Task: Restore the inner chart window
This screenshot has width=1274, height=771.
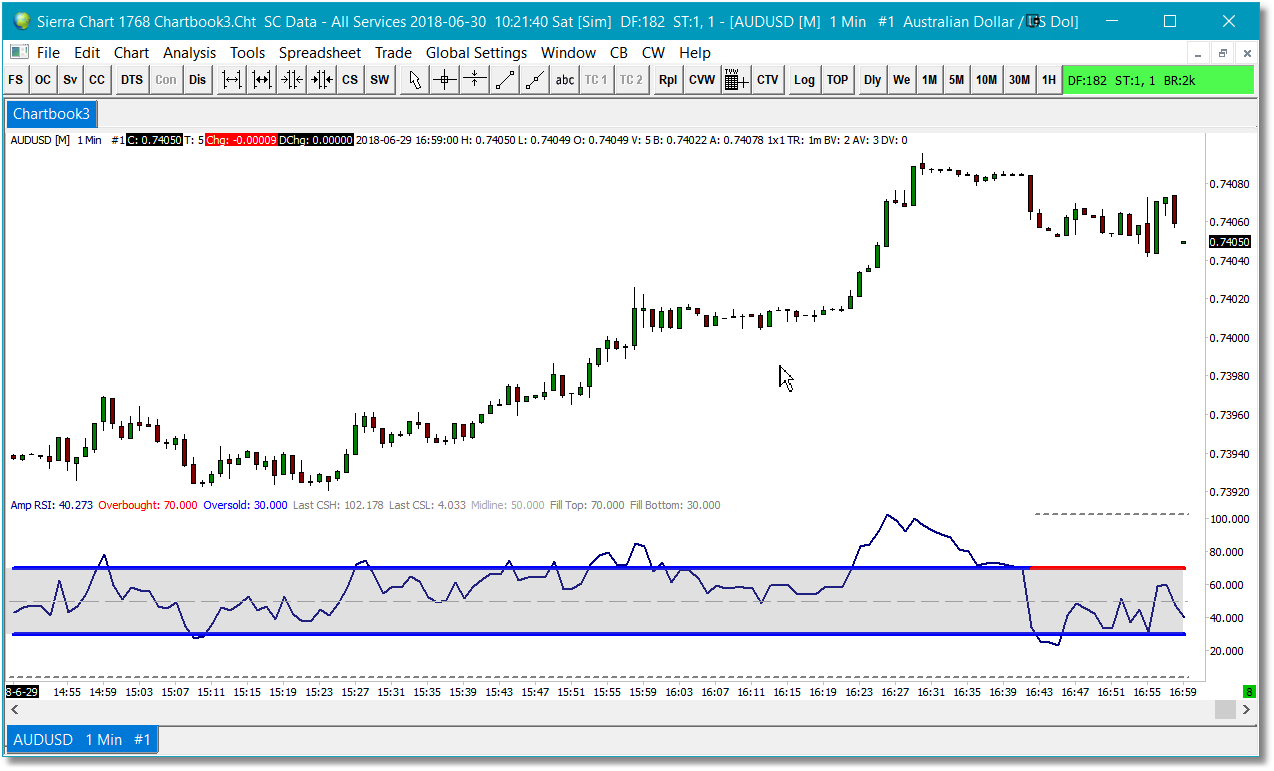Action: pos(1222,53)
